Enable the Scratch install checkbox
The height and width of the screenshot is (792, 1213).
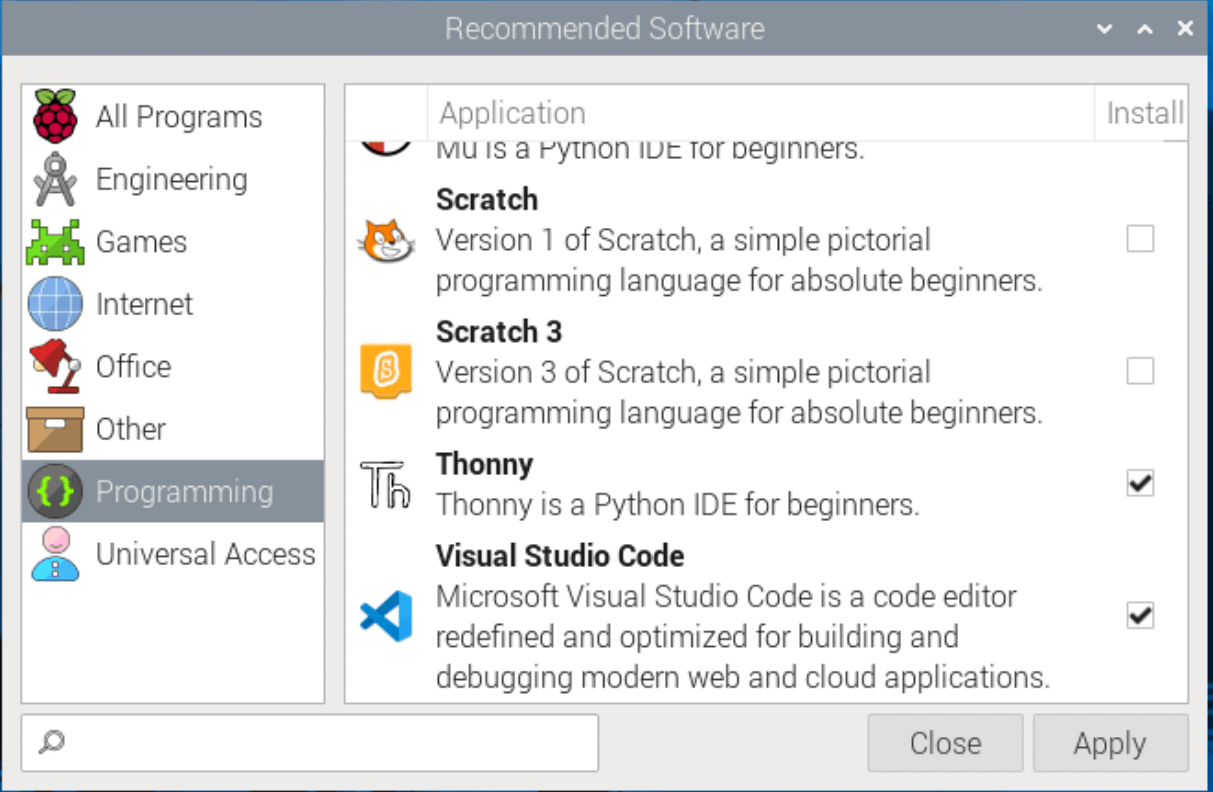coord(1140,239)
